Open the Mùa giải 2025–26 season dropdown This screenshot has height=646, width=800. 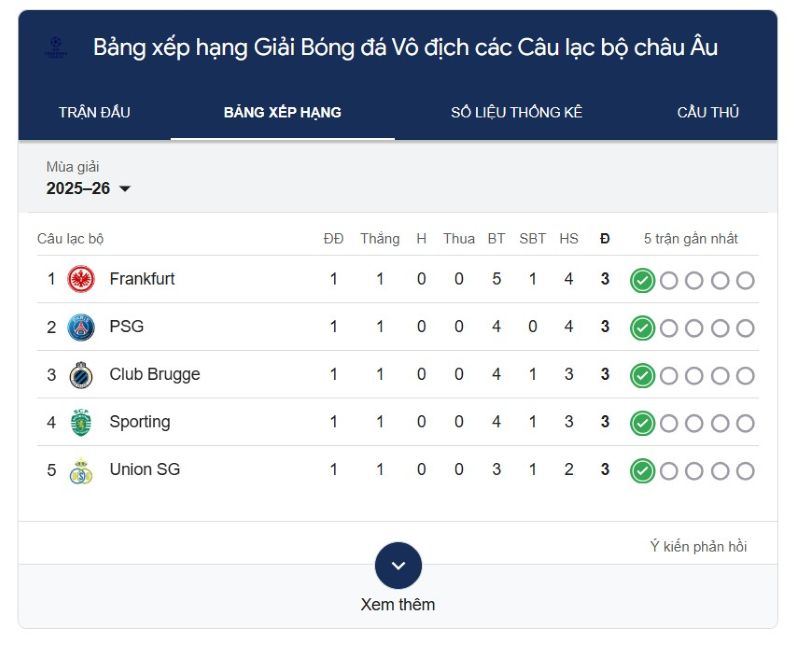coord(89,187)
